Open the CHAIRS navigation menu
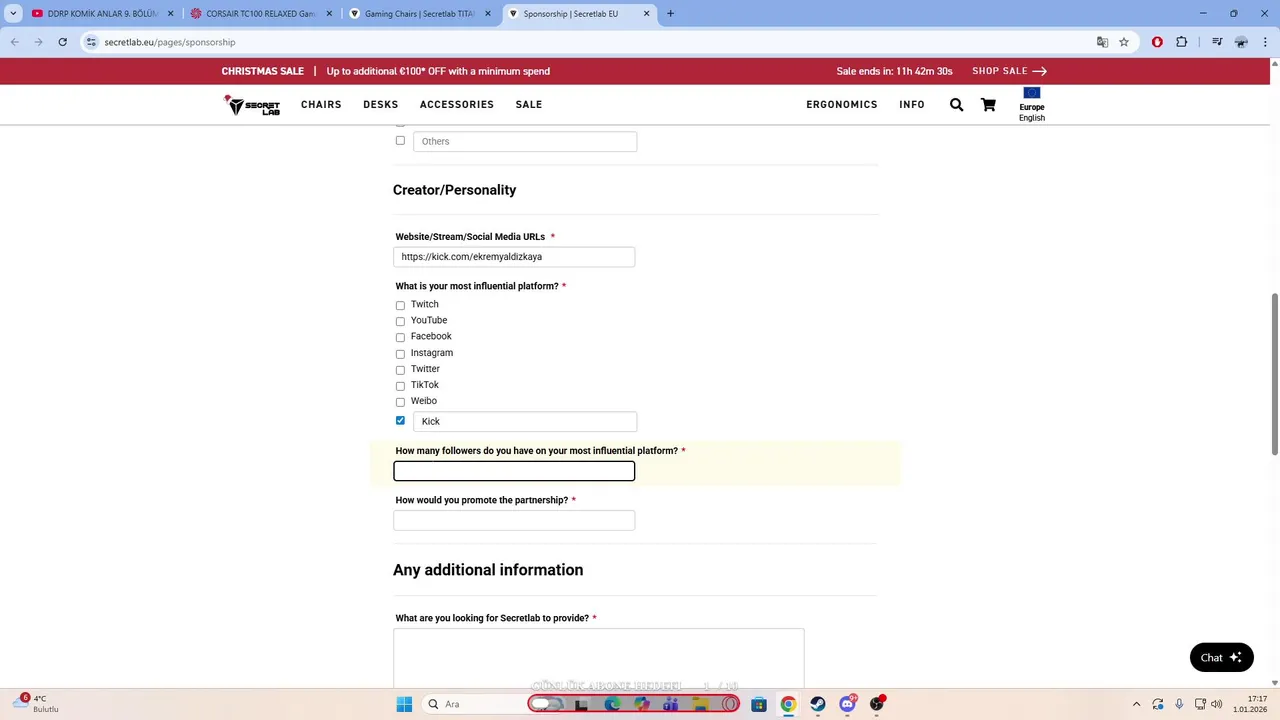The height and width of the screenshot is (720, 1280). click(x=321, y=105)
